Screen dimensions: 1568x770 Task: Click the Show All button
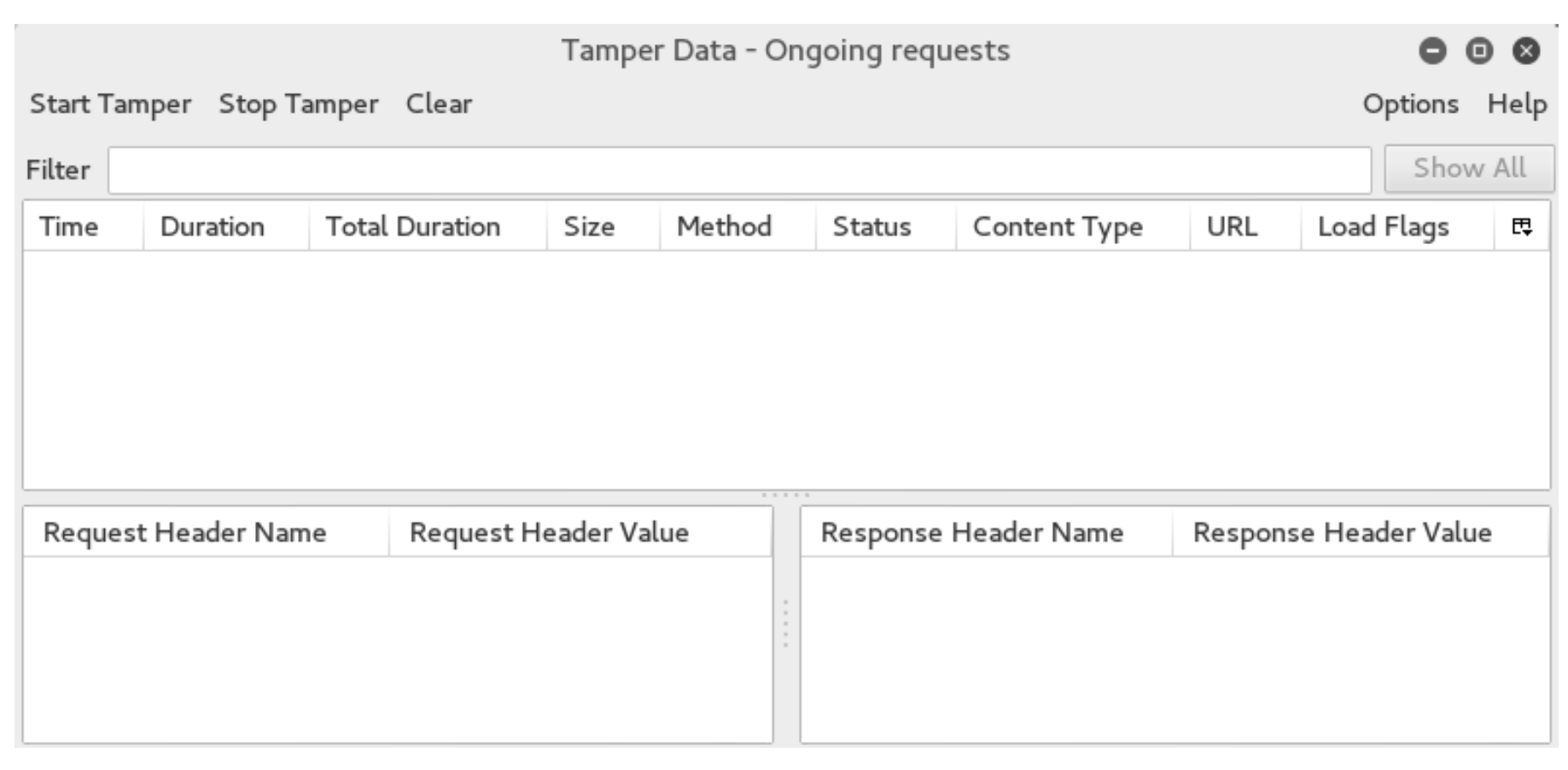tap(1469, 167)
